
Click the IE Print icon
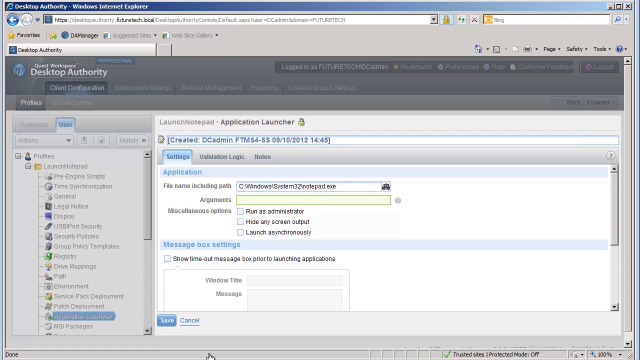point(527,49)
